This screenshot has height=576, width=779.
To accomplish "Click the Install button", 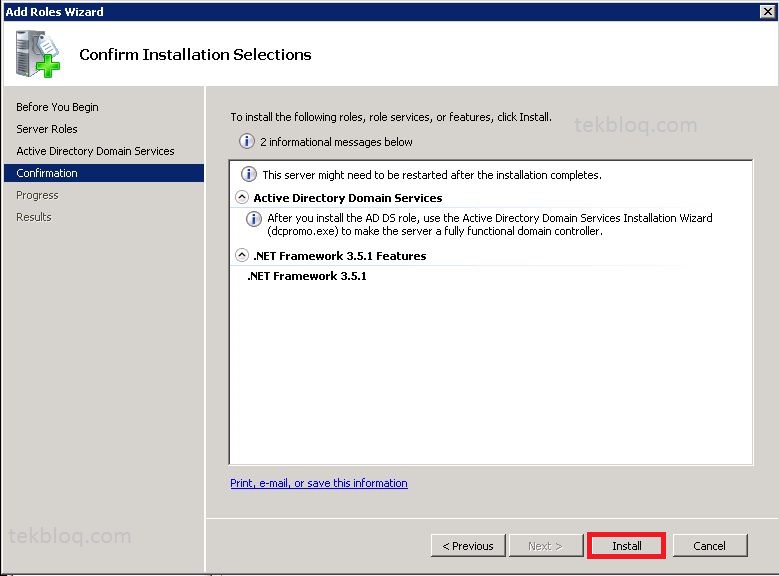I will point(626,546).
